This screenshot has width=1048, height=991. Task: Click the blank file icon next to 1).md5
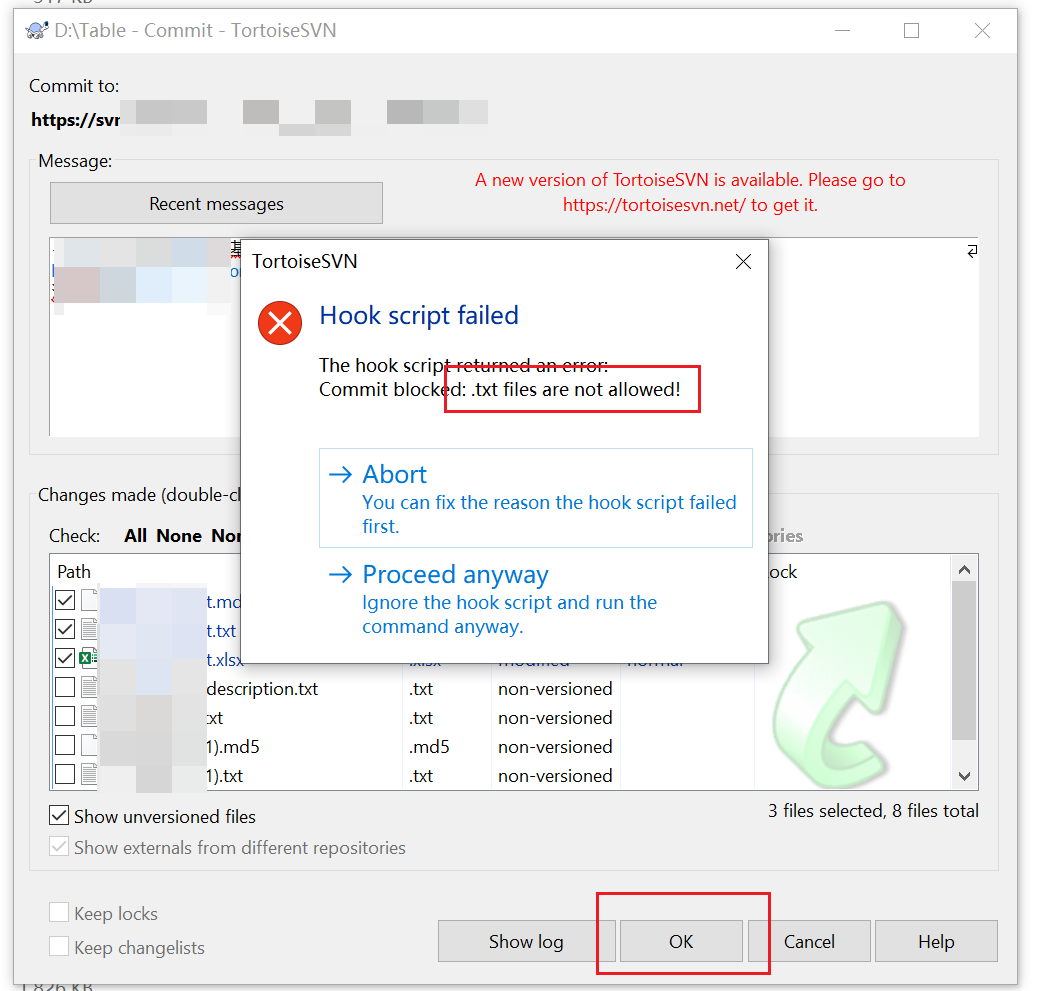[88, 746]
